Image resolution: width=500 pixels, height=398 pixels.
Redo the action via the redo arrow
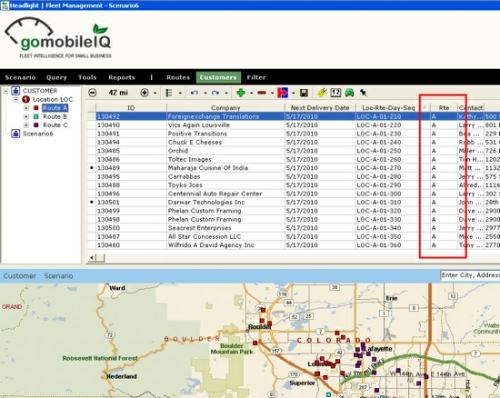(215, 93)
